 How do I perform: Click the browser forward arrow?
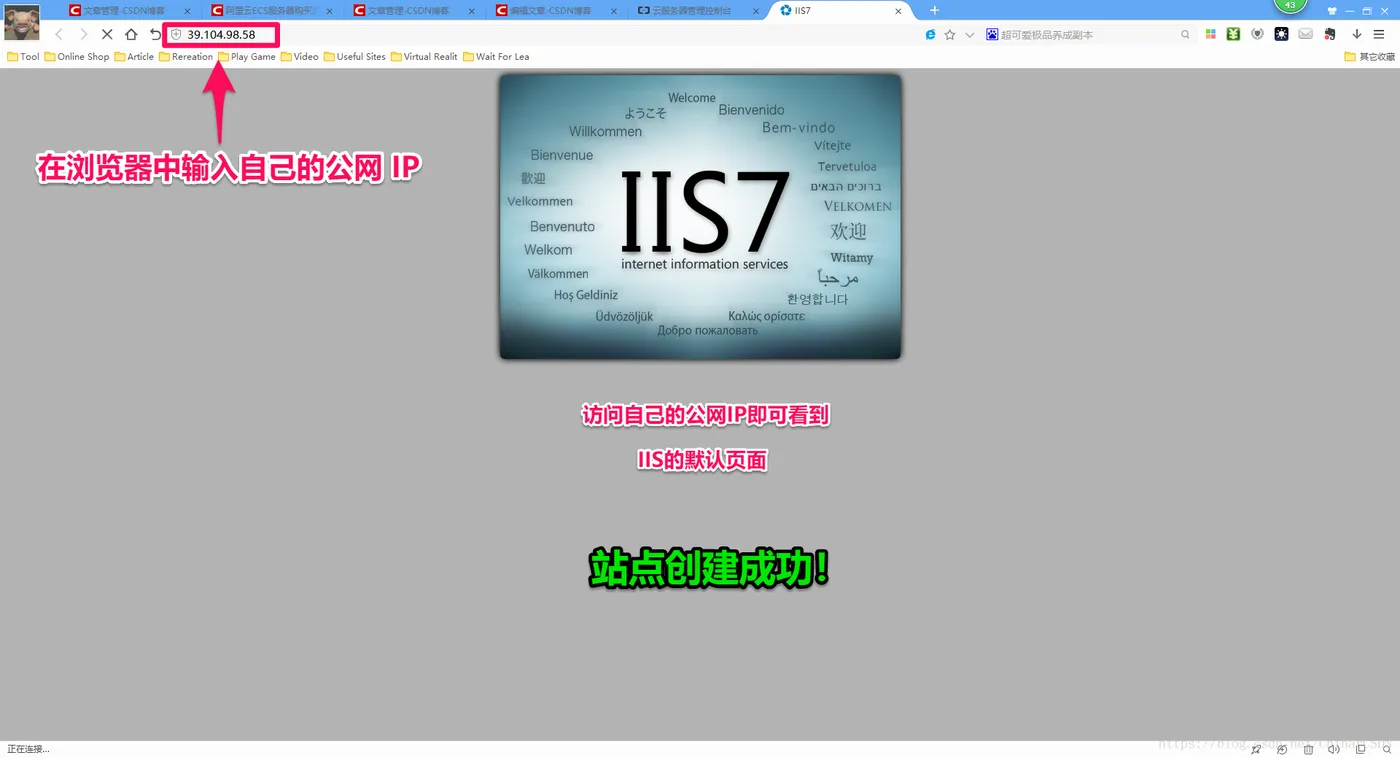(x=83, y=34)
